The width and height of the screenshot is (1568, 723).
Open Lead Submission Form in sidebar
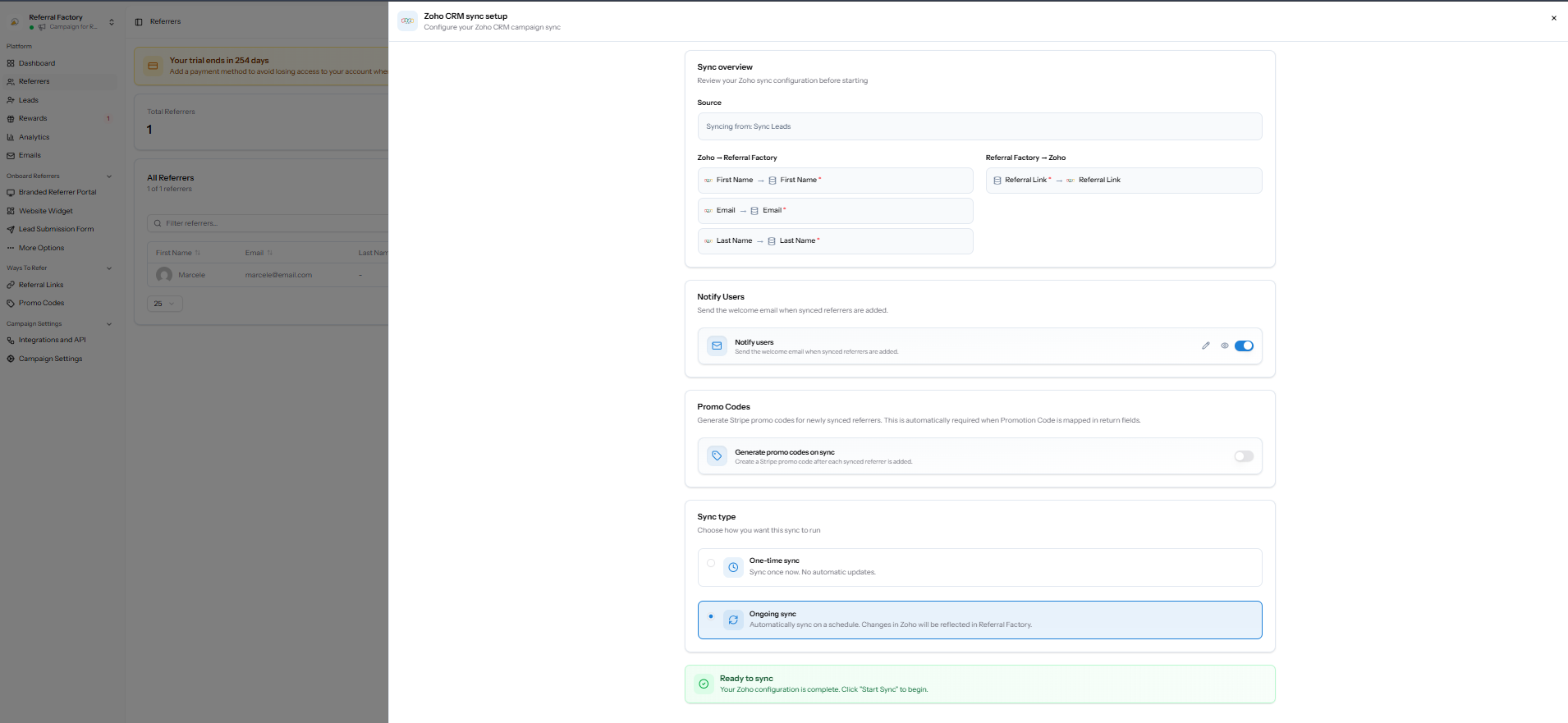(x=56, y=229)
